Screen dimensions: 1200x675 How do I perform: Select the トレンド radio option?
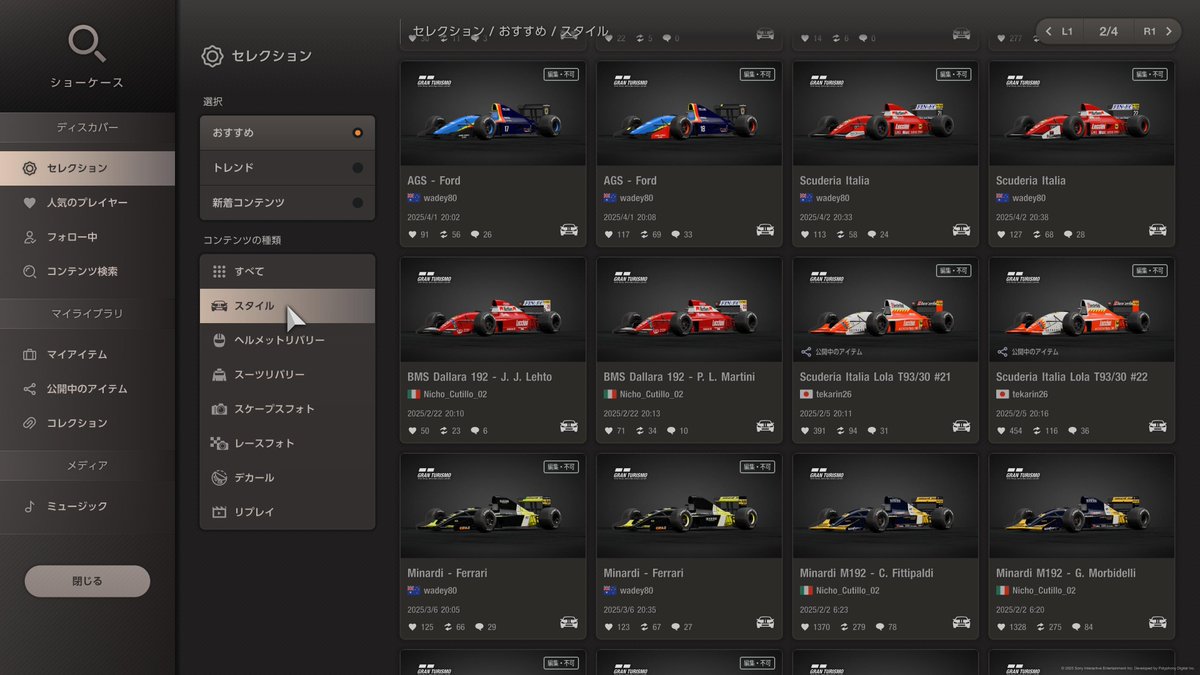287,168
